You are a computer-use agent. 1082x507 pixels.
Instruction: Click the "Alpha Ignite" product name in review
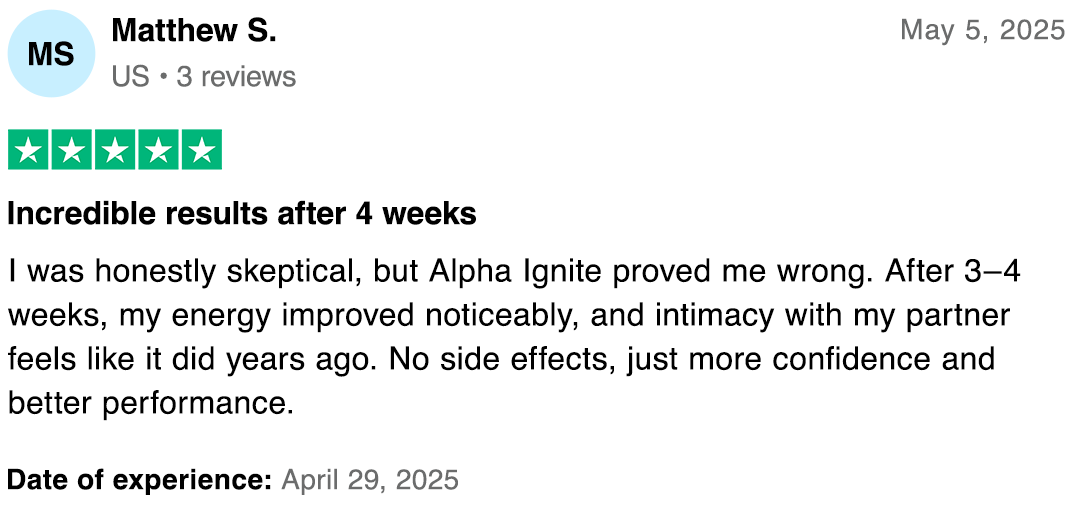click(x=517, y=272)
